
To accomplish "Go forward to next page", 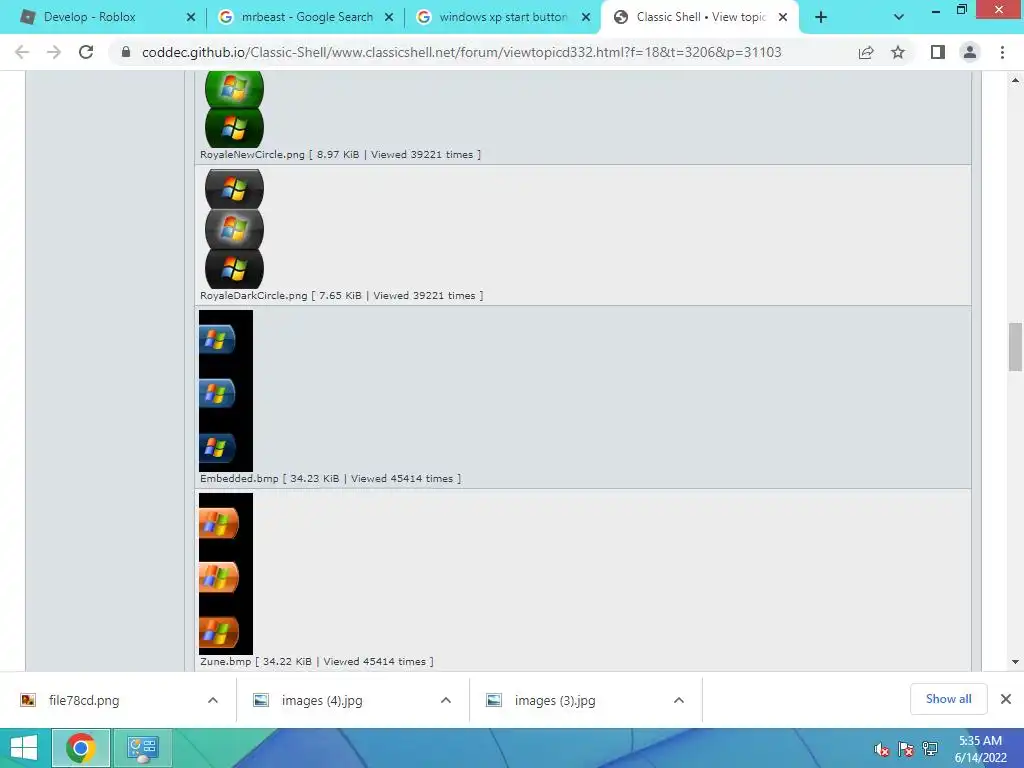I will (x=54, y=52).
